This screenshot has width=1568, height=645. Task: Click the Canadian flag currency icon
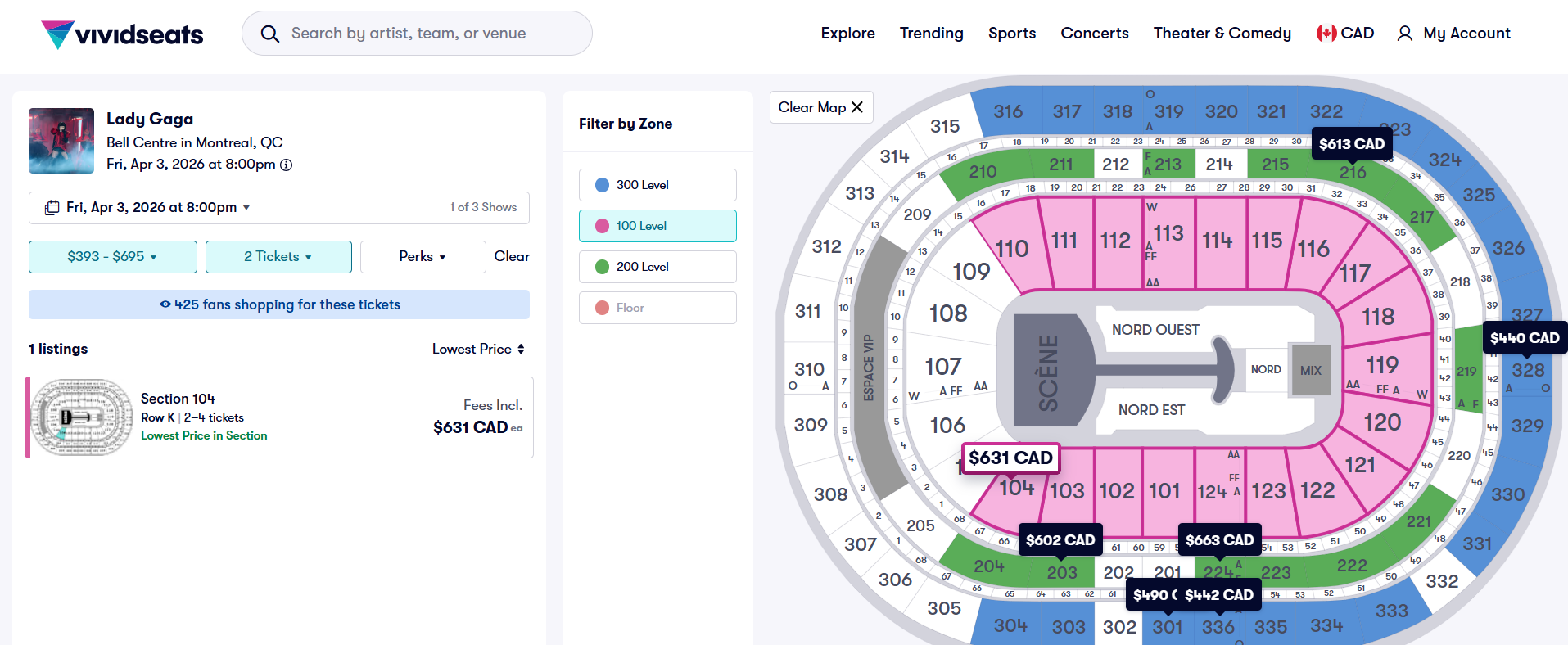pyautogui.click(x=1326, y=34)
